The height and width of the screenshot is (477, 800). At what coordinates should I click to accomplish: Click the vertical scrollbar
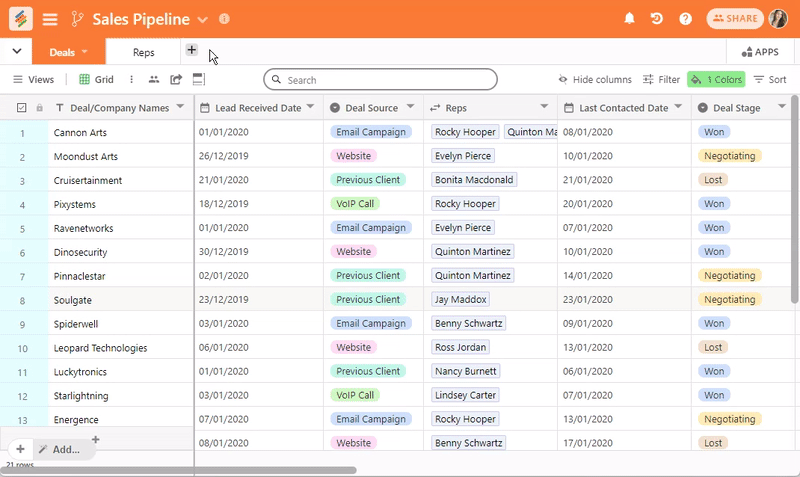(795, 199)
